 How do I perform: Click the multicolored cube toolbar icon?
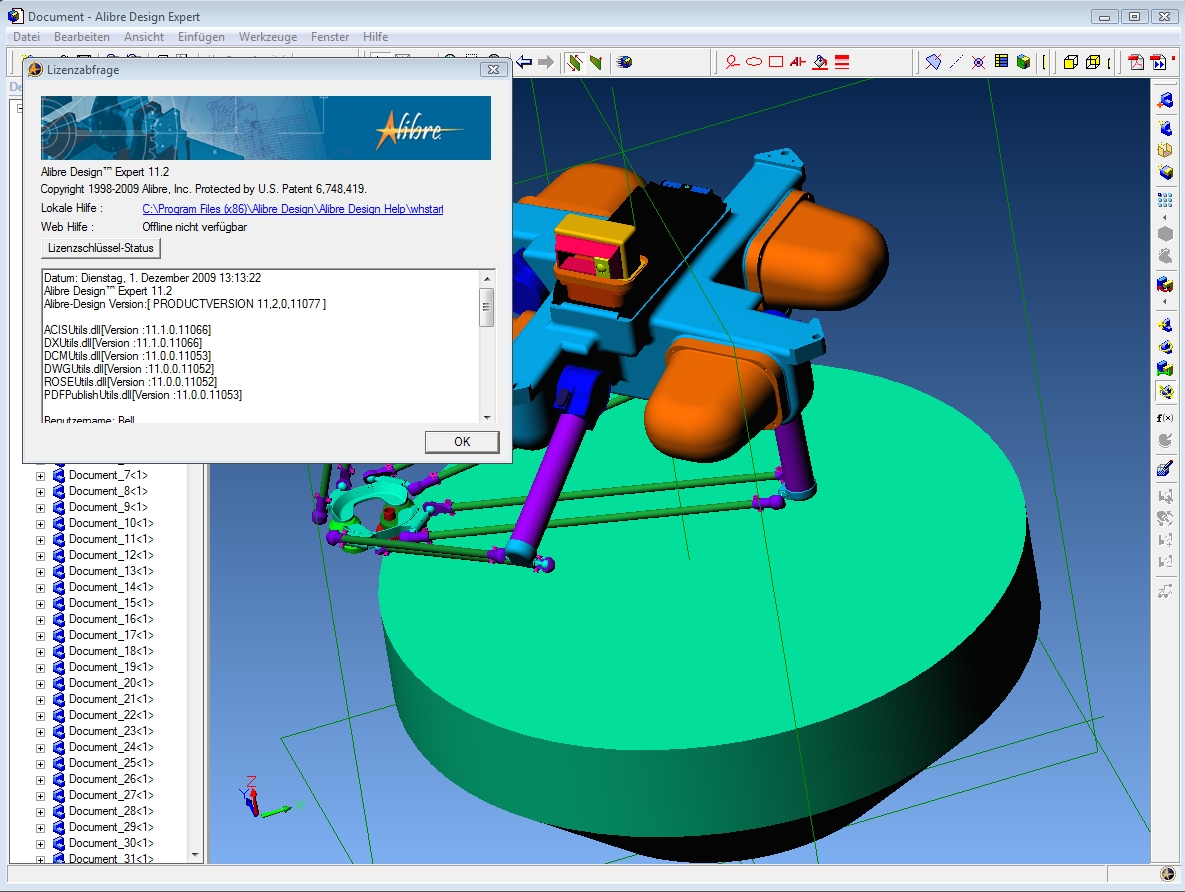[x=1023, y=62]
